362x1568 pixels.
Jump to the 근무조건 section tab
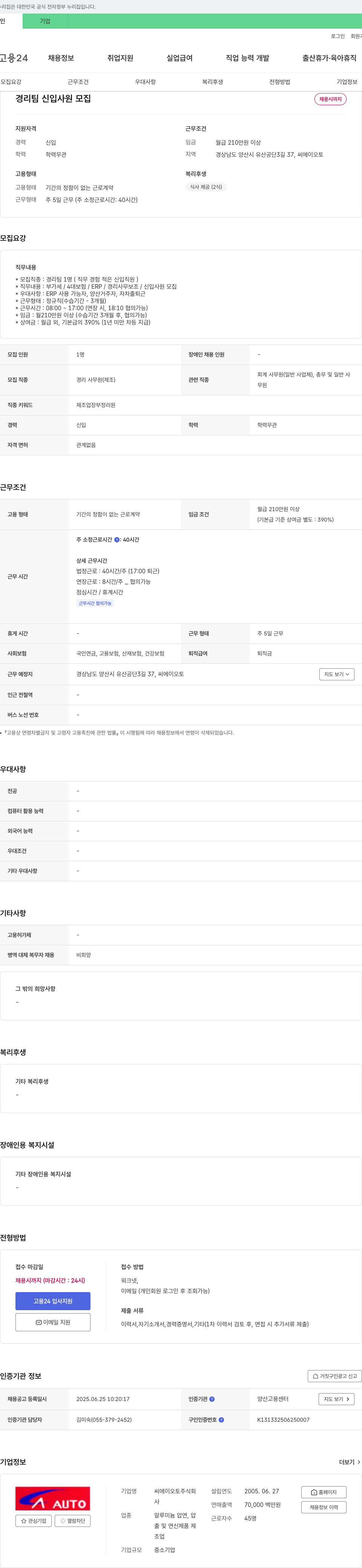click(x=78, y=81)
